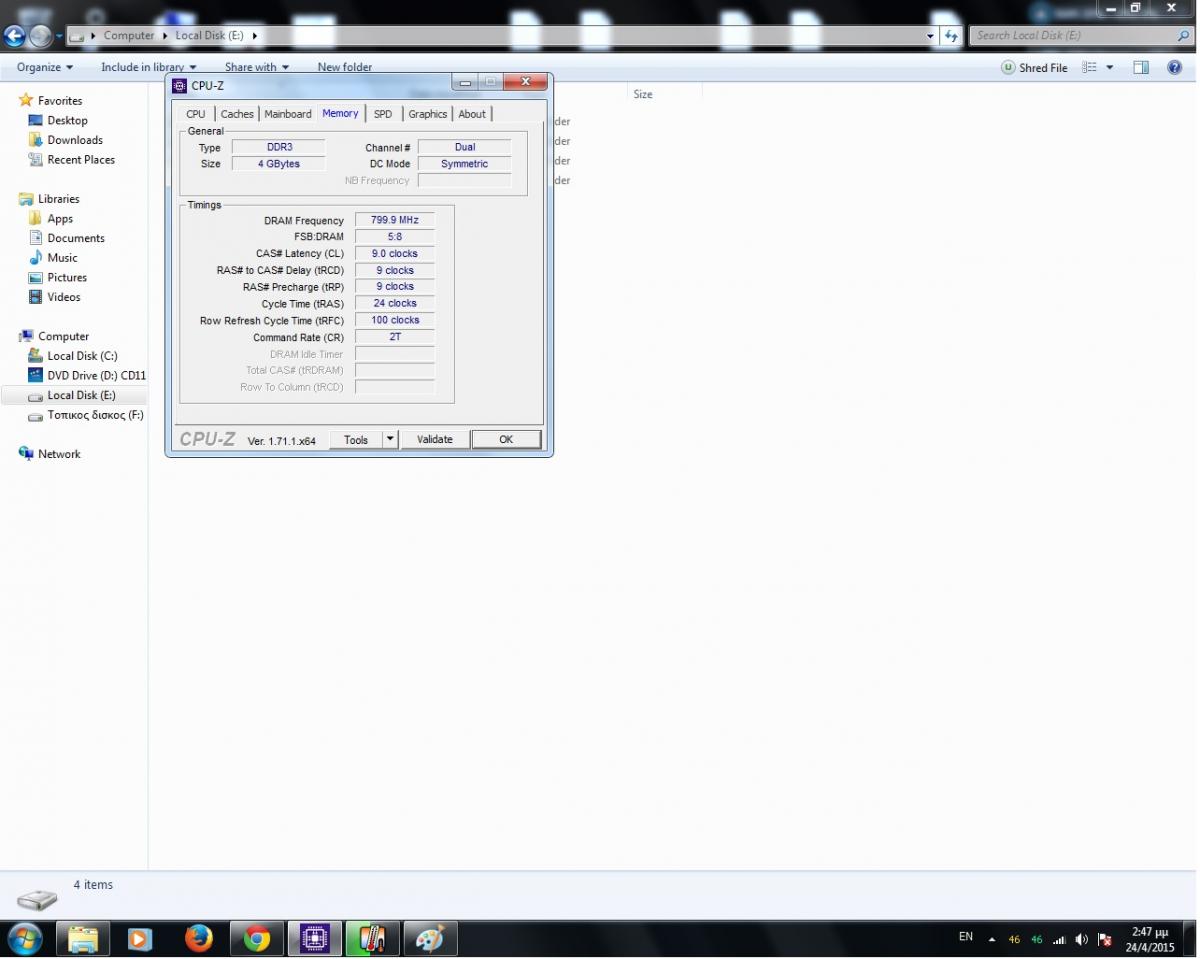
Task: Open Desktop under Favorites
Action: (x=67, y=121)
